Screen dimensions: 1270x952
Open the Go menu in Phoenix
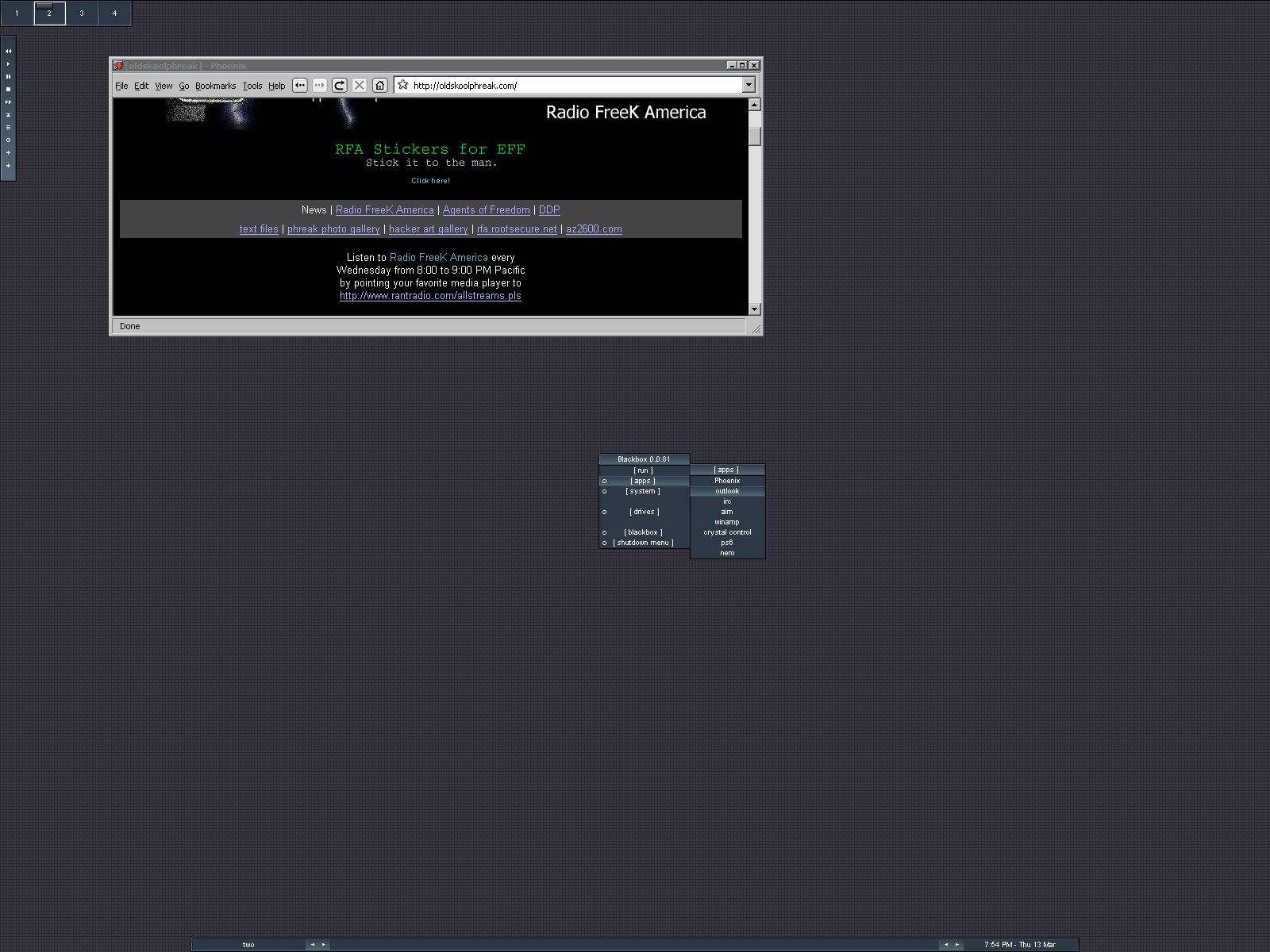[x=184, y=86]
